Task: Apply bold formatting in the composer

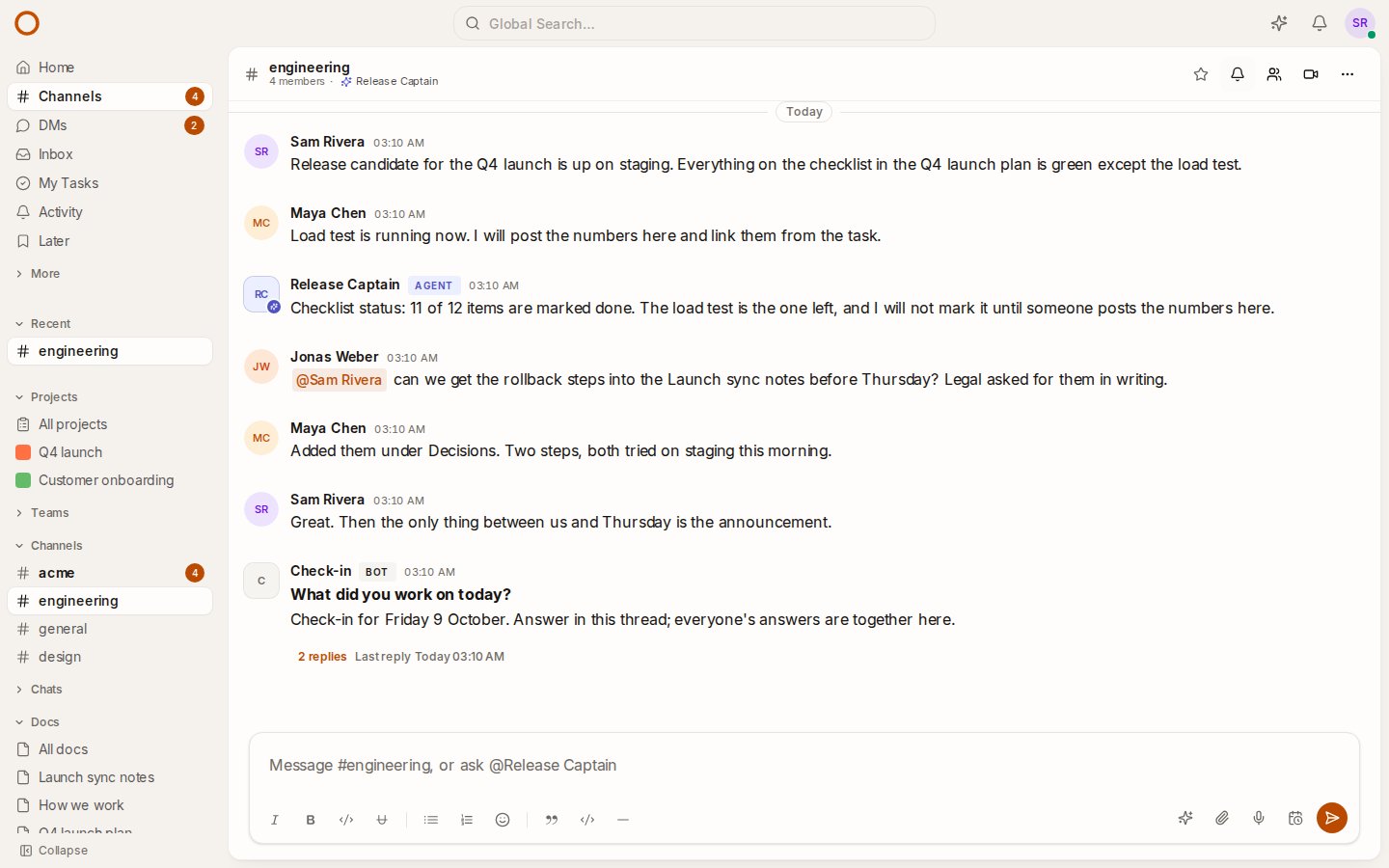Action: (x=311, y=820)
